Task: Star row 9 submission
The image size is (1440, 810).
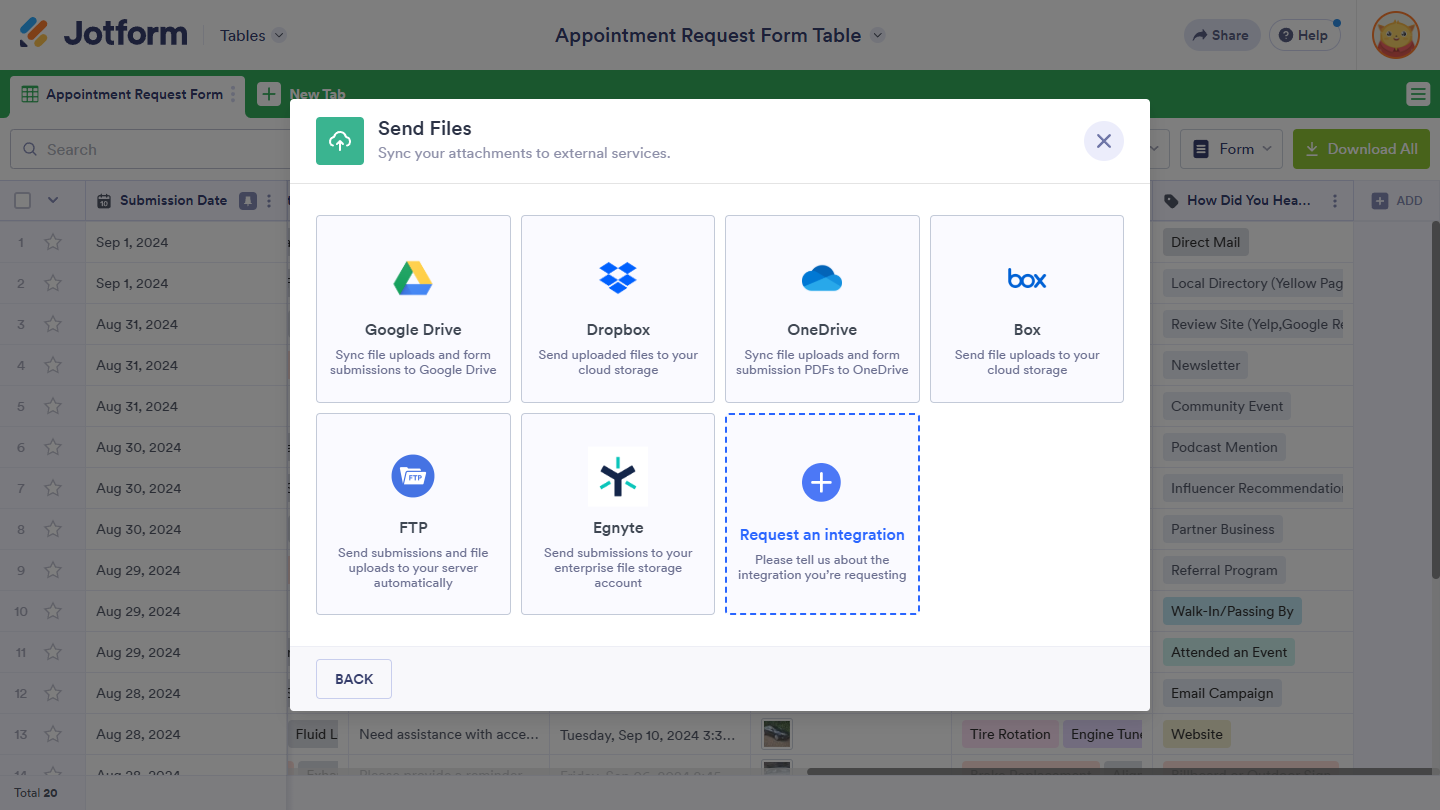Action: pos(53,570)
